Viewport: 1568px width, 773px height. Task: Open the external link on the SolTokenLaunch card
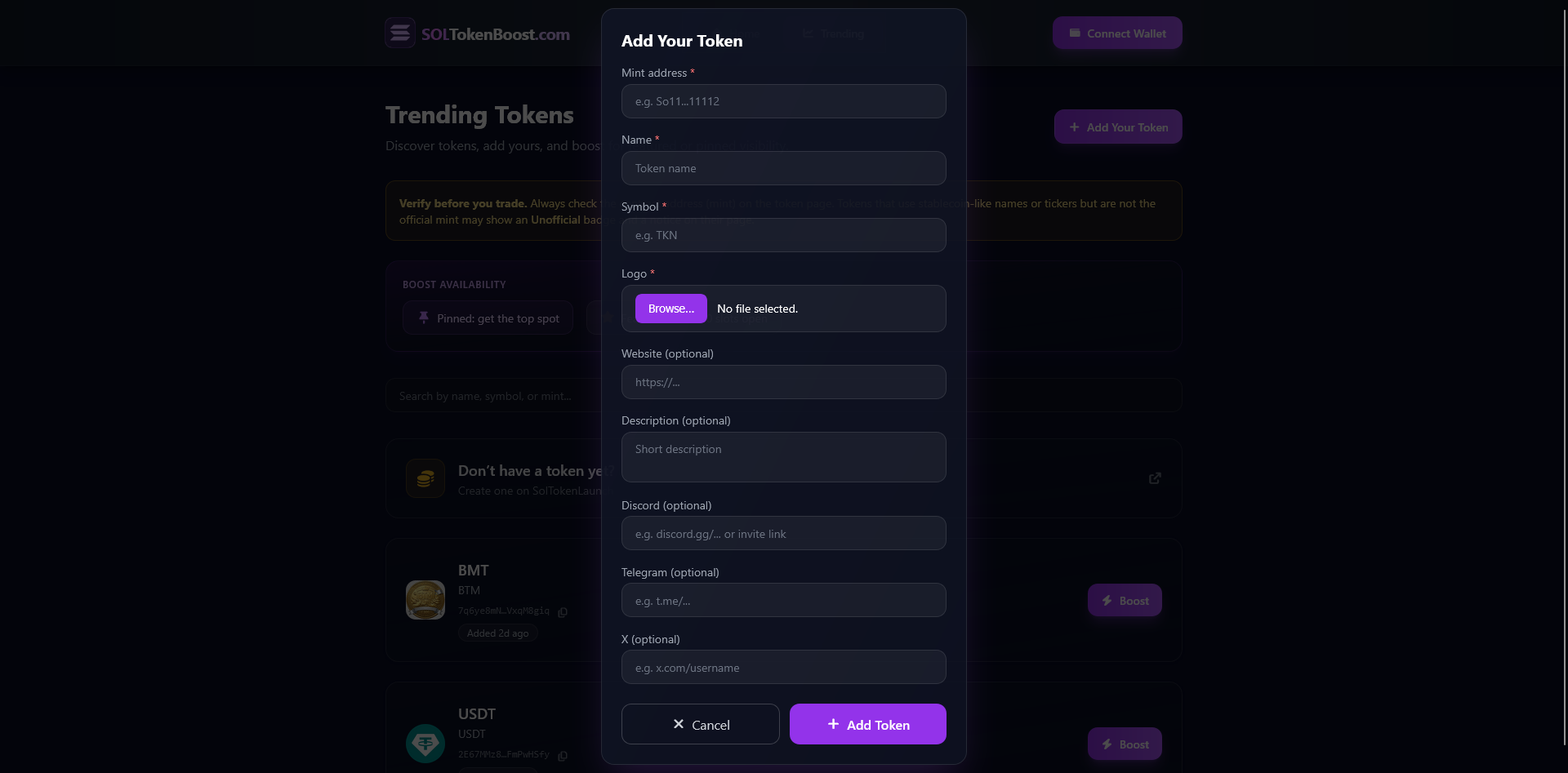click(1154, 478)
